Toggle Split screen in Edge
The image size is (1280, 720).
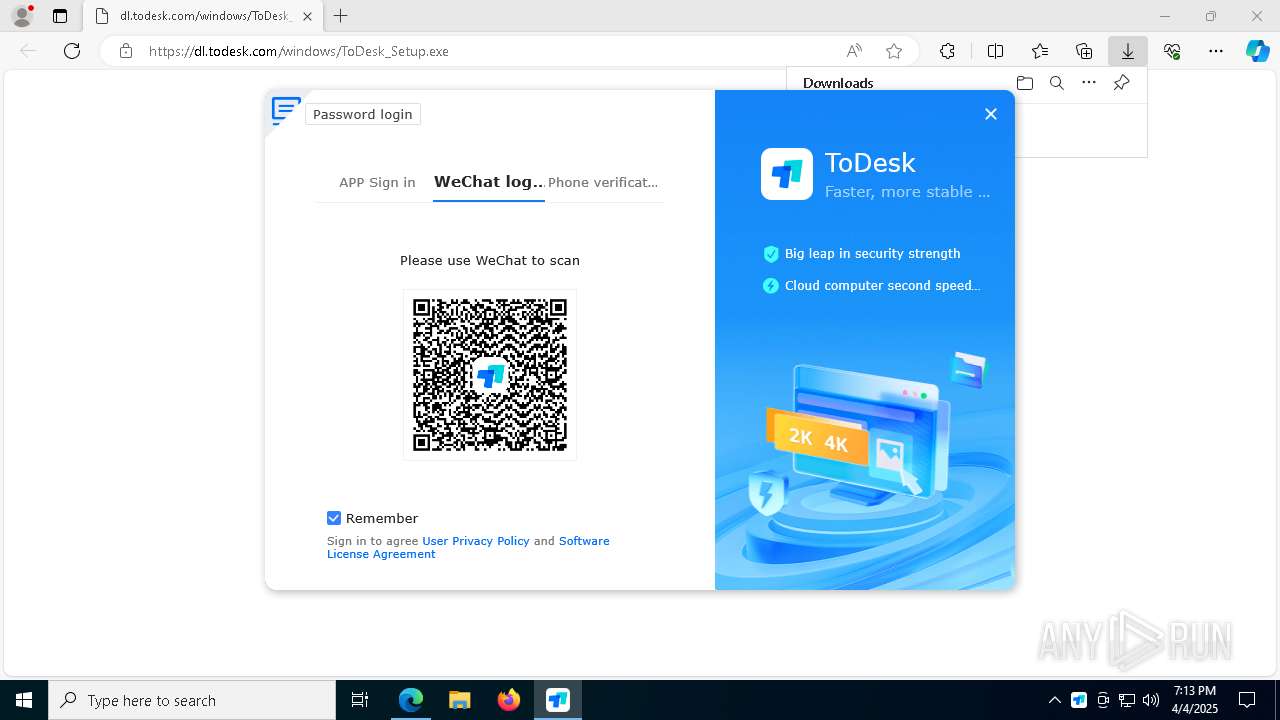coord(995,51)
